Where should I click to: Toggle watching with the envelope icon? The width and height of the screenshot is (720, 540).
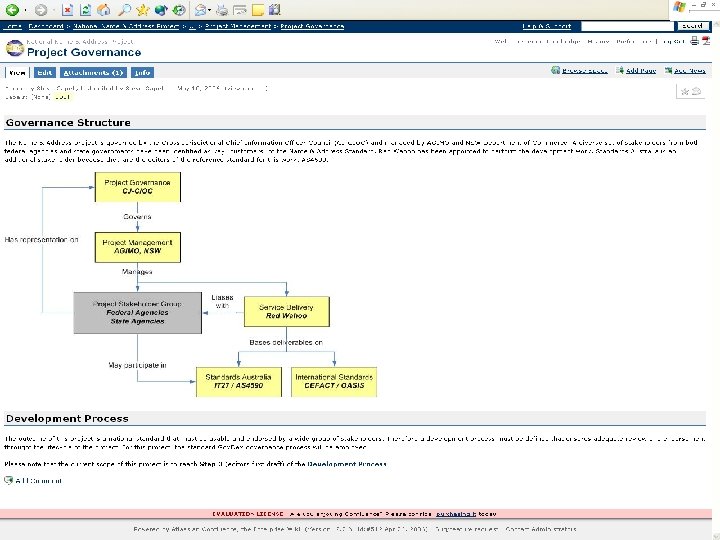pyautogui.click(x=697, y=91)
